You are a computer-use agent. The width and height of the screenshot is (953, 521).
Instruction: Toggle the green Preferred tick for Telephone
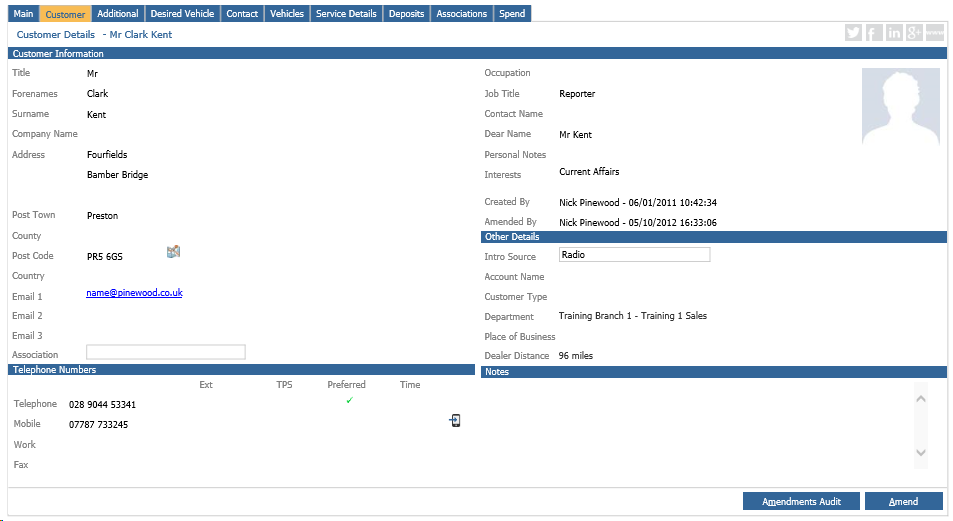[x=349, y=400]
